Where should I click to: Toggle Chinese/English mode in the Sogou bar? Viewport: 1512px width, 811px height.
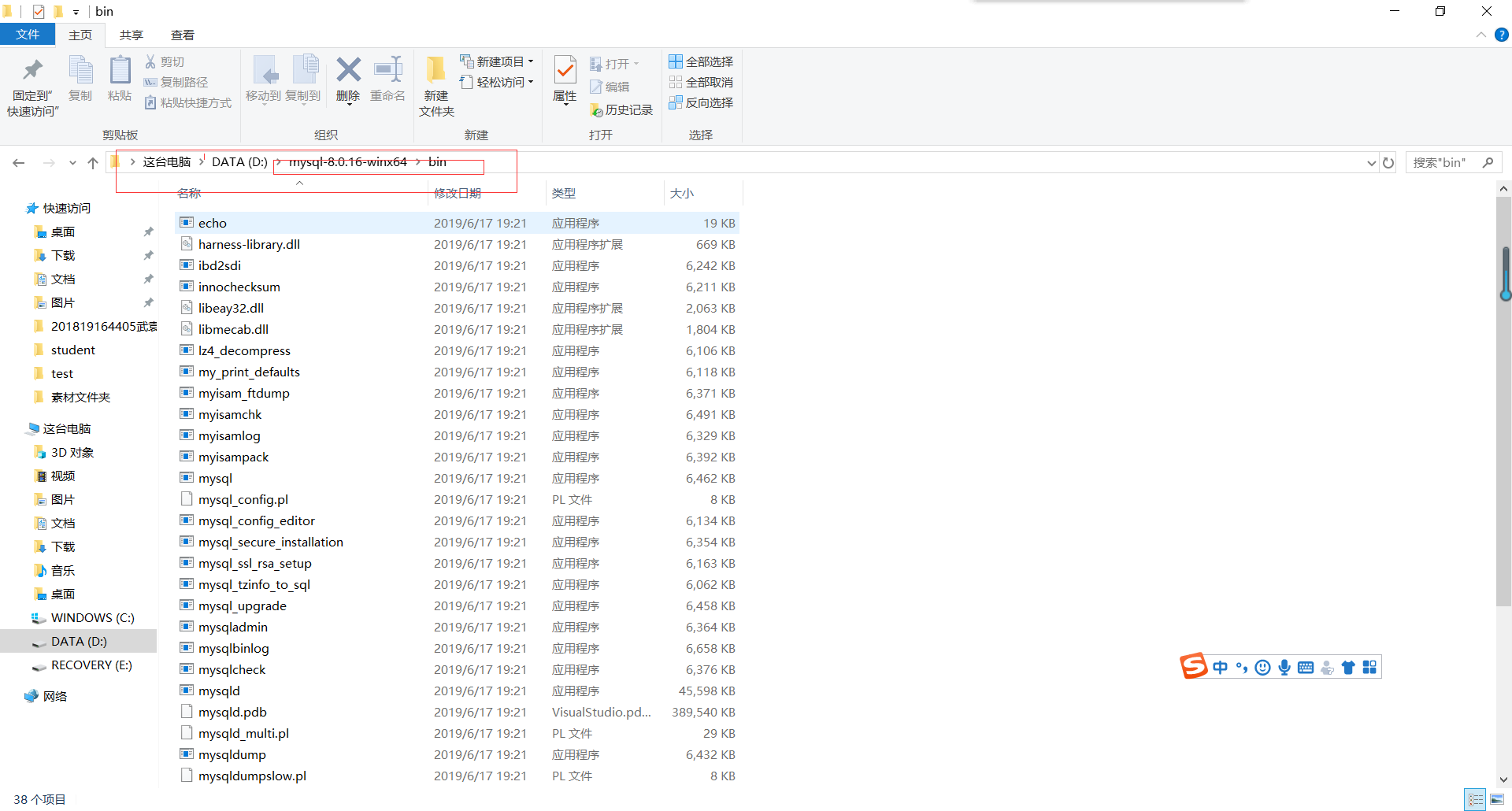click(x=1220, y=668)
